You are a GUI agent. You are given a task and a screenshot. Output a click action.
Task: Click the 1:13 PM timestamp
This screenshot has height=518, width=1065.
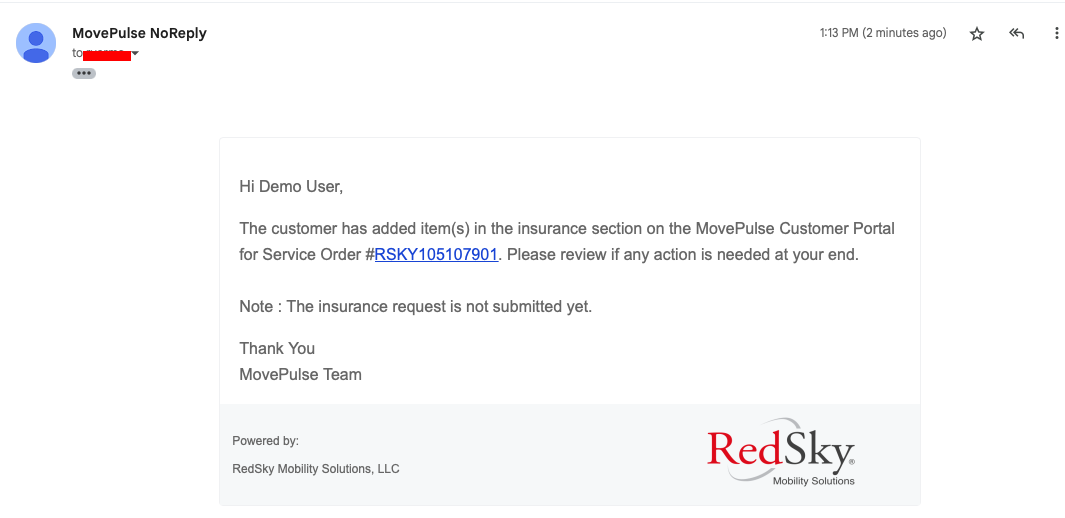[x=883, y=33]
